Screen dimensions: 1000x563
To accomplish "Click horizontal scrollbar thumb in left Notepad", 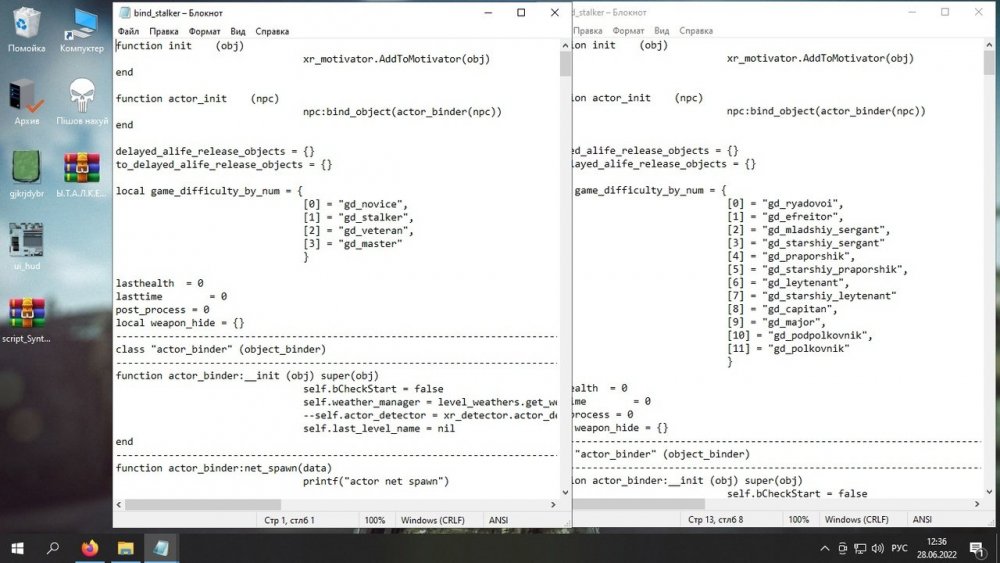I will point(203,504).
